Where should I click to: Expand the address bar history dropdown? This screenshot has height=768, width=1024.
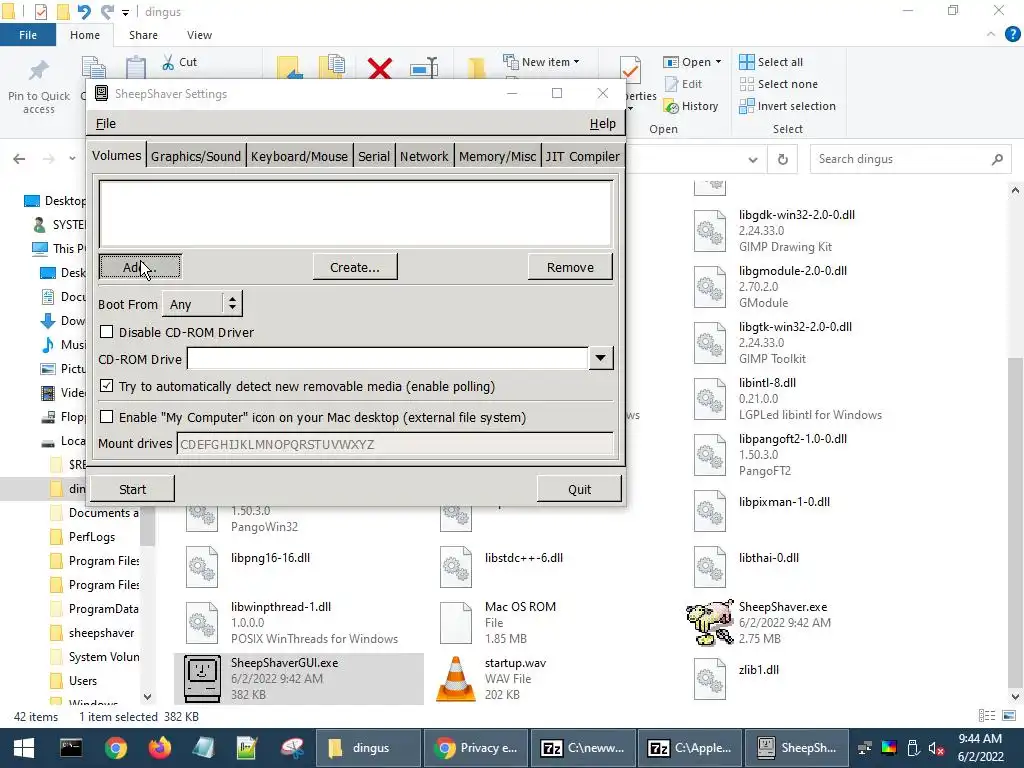coord(753,159)
